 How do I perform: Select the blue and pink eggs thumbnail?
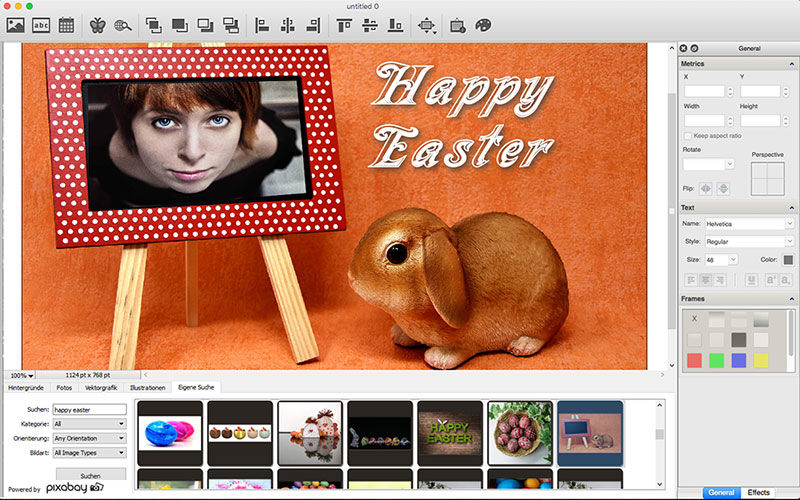coord(170,433)
